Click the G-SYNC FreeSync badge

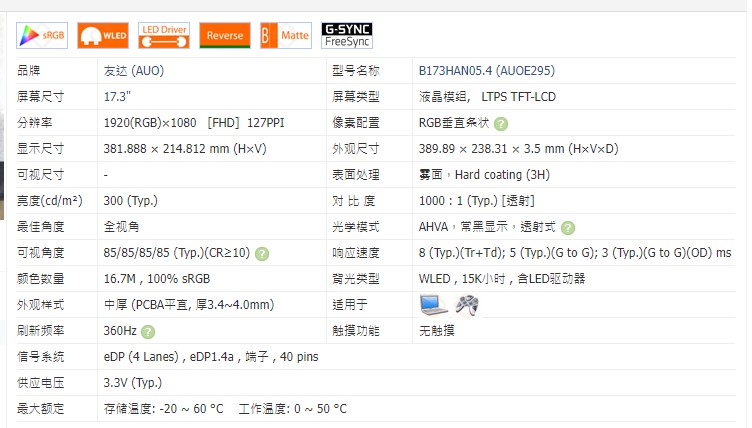347,36
